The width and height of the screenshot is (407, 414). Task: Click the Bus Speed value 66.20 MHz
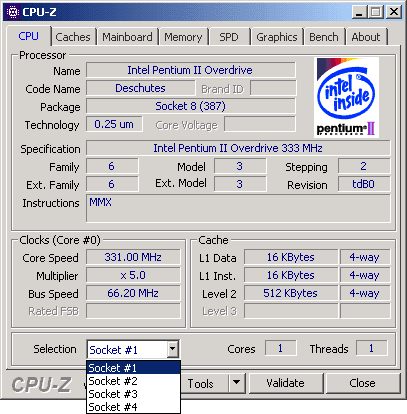(133, 293)
